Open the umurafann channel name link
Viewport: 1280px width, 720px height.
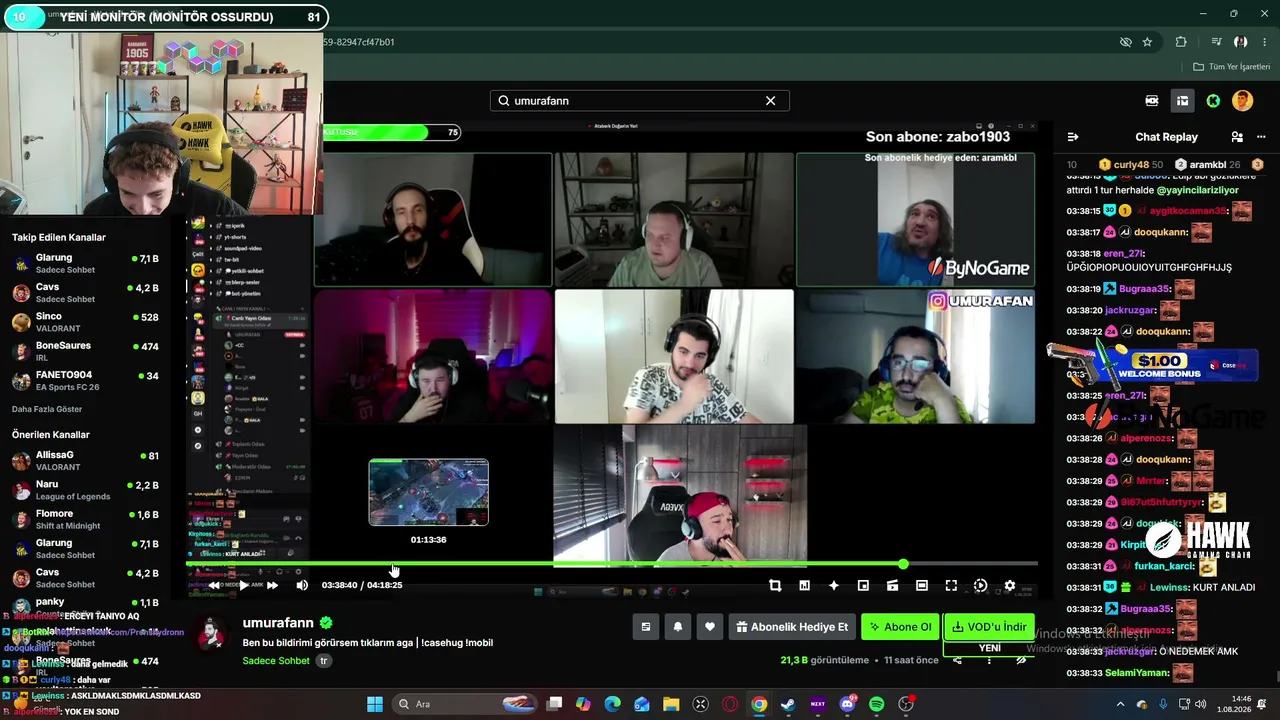(x=278, y=623)
